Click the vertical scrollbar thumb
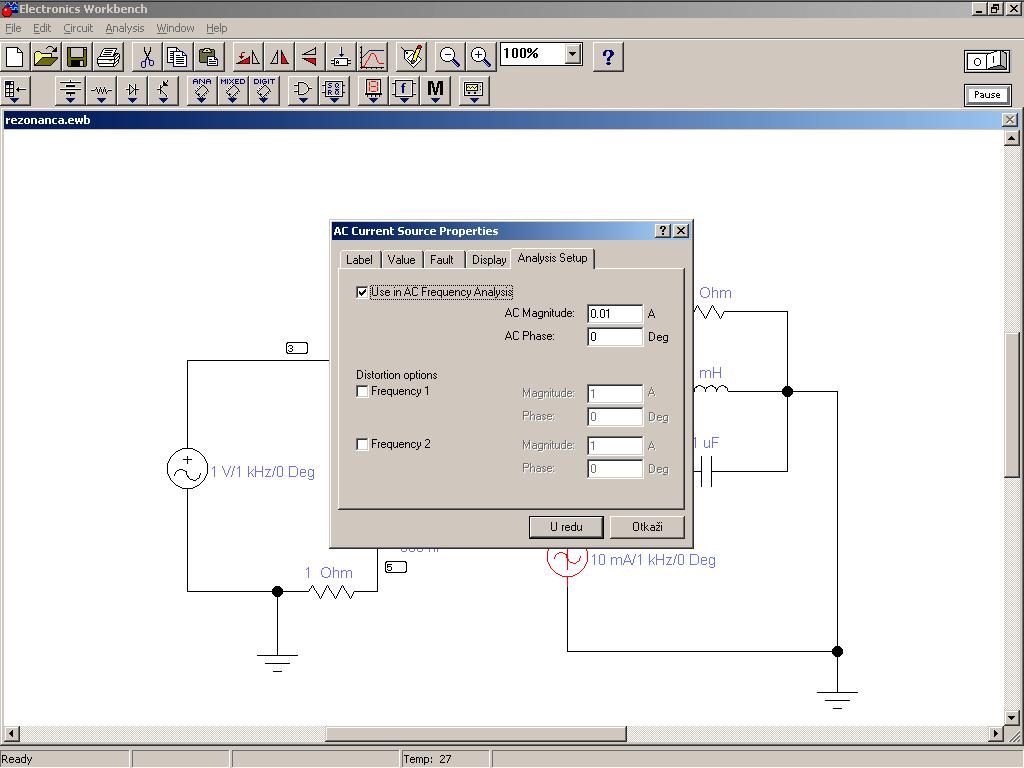 [x=1012, y=405]
